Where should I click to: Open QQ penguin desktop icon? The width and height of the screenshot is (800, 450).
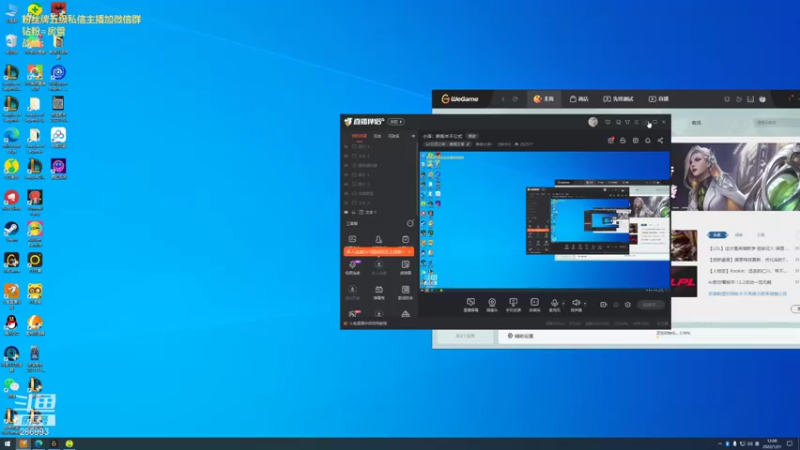(x=11, y=326)
